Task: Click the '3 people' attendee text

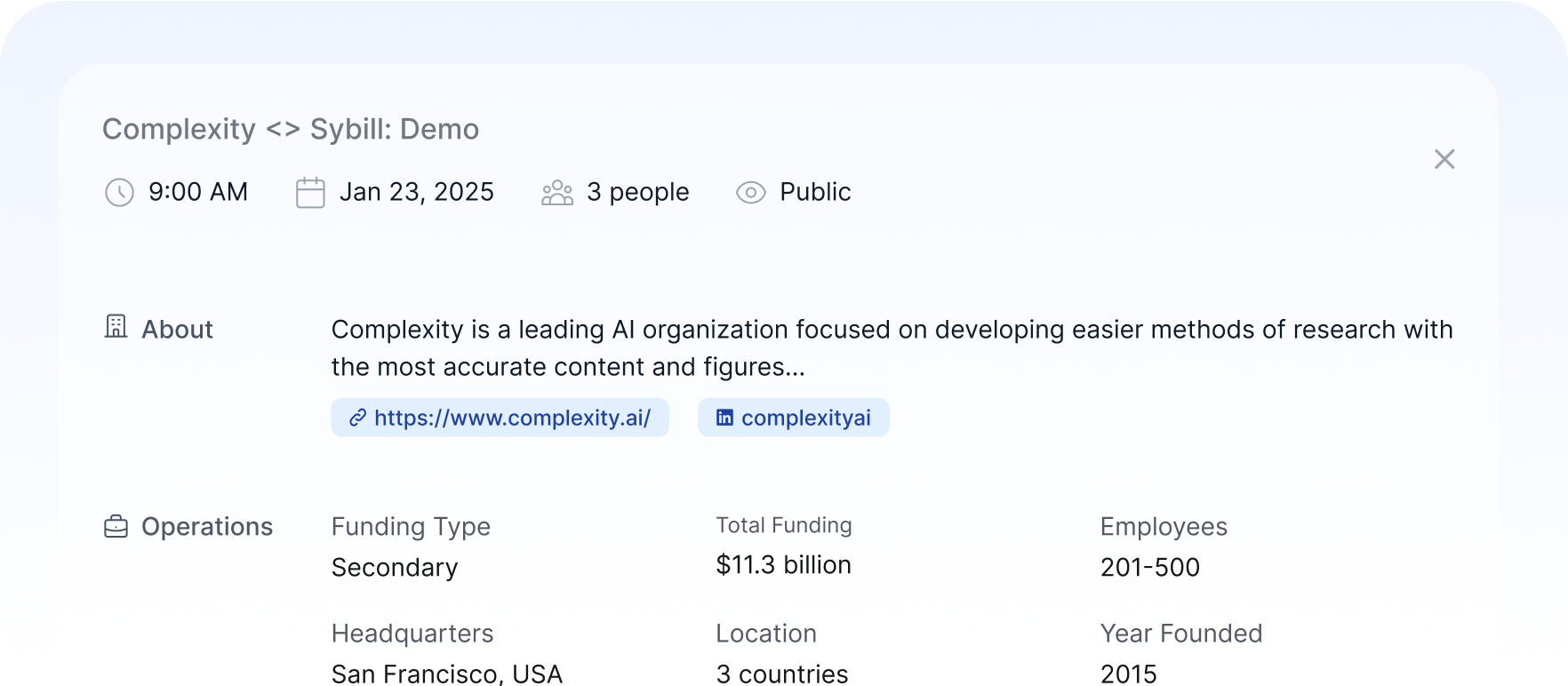Action: [638, 192]
